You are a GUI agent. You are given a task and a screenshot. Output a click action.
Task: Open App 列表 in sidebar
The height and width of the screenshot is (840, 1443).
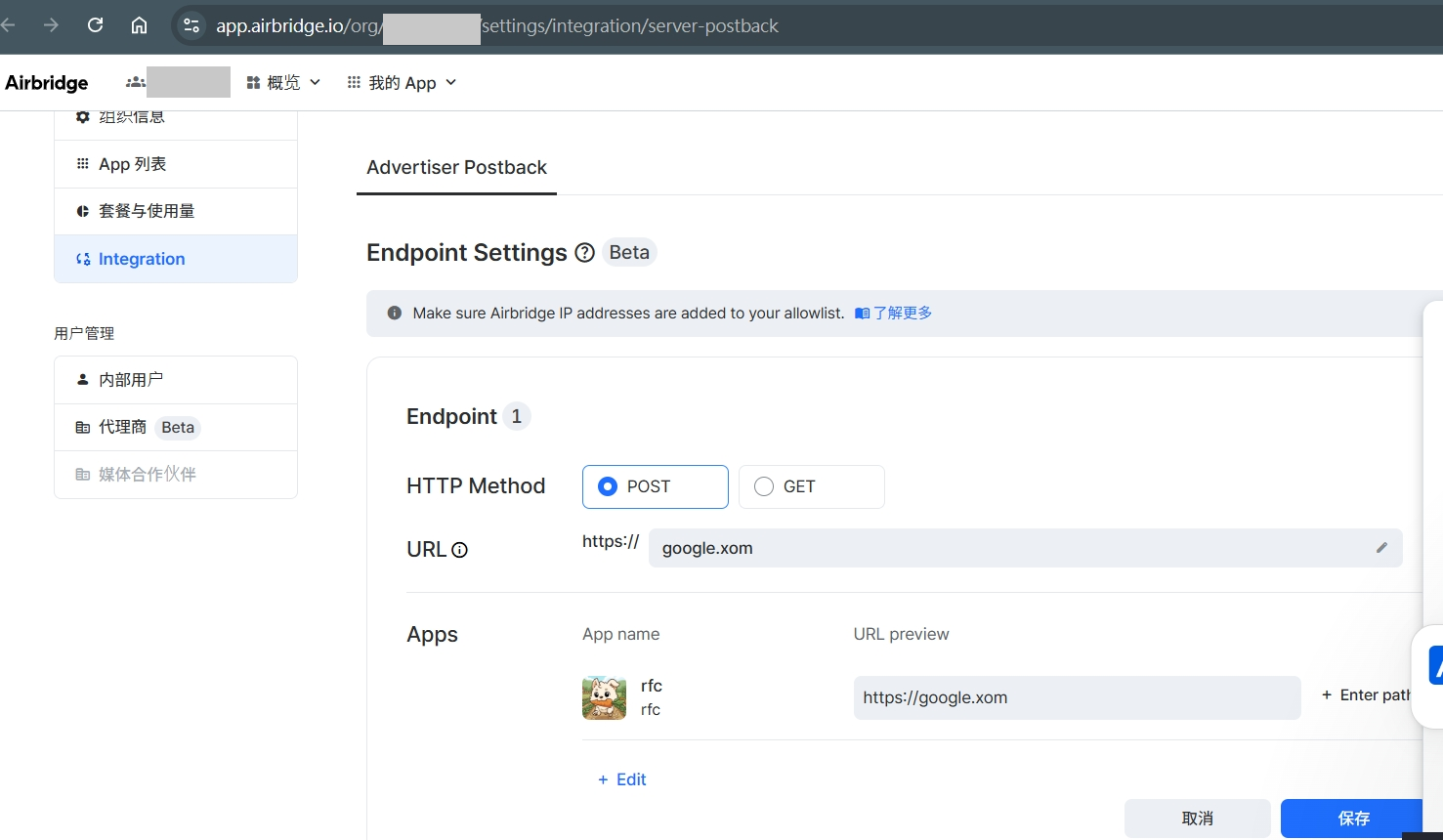click(176, 164)
